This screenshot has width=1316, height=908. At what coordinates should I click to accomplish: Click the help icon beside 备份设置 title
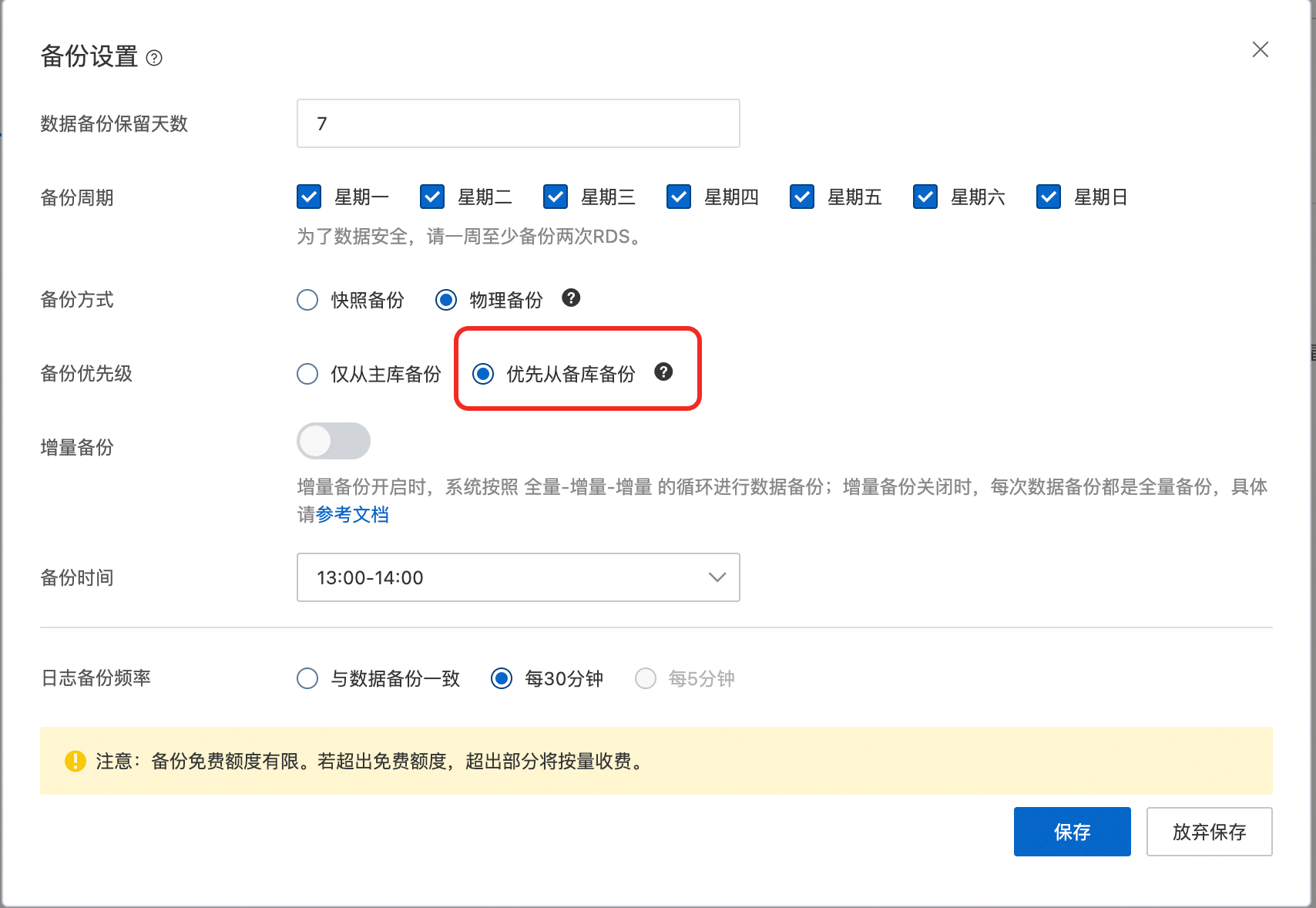point(154,58)
